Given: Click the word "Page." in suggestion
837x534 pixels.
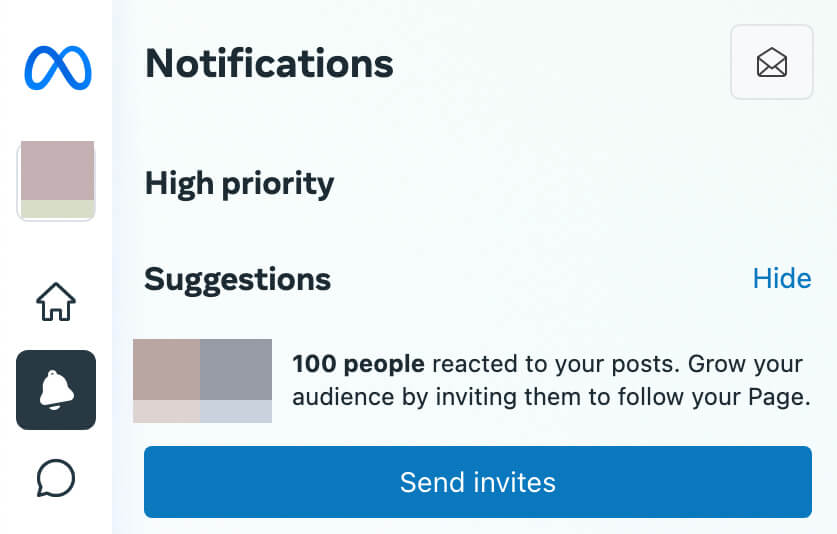Looking at the screenshot, I should point(778,397).
